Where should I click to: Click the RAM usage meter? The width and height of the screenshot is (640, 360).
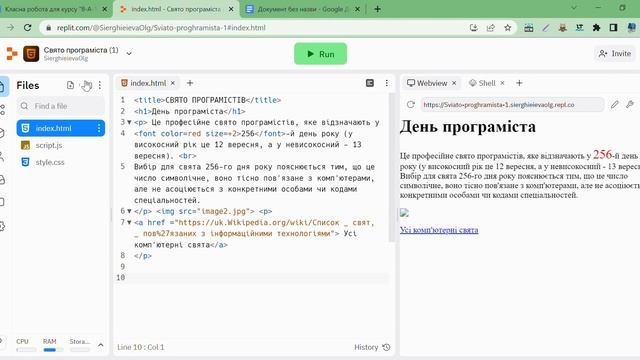[x=52, y=344]
